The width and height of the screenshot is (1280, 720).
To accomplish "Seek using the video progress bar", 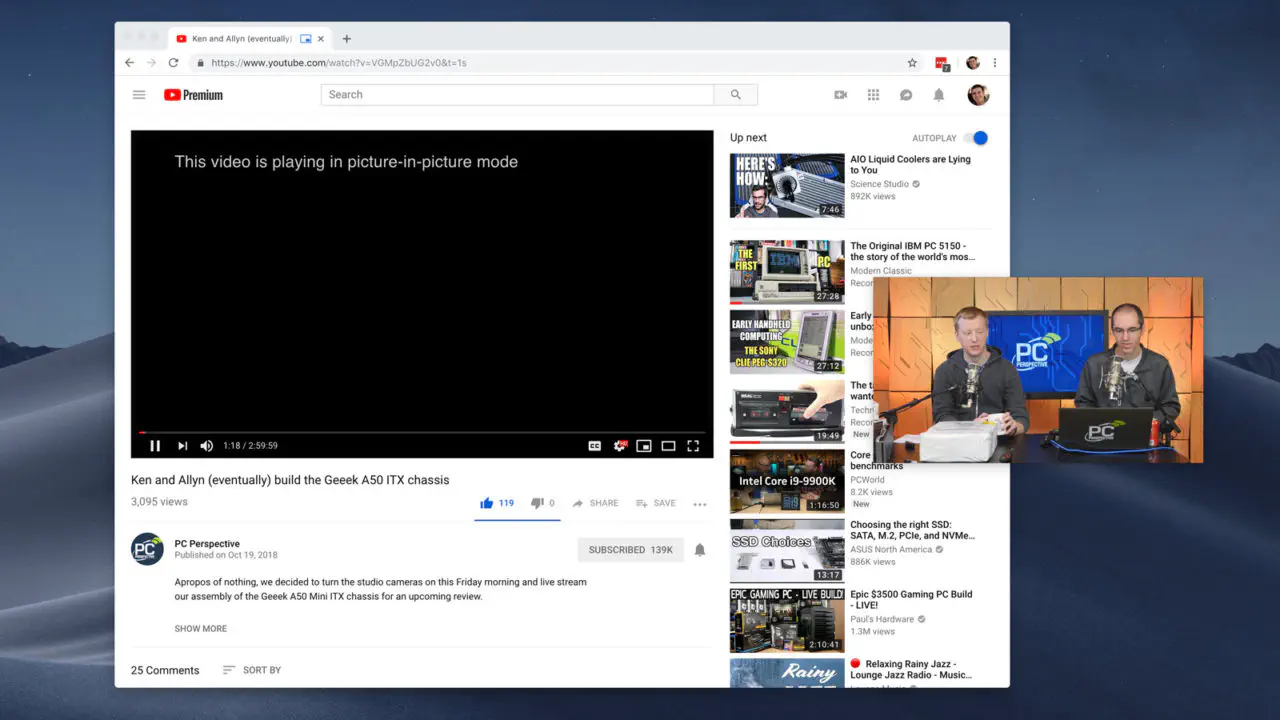I will 422,433.
